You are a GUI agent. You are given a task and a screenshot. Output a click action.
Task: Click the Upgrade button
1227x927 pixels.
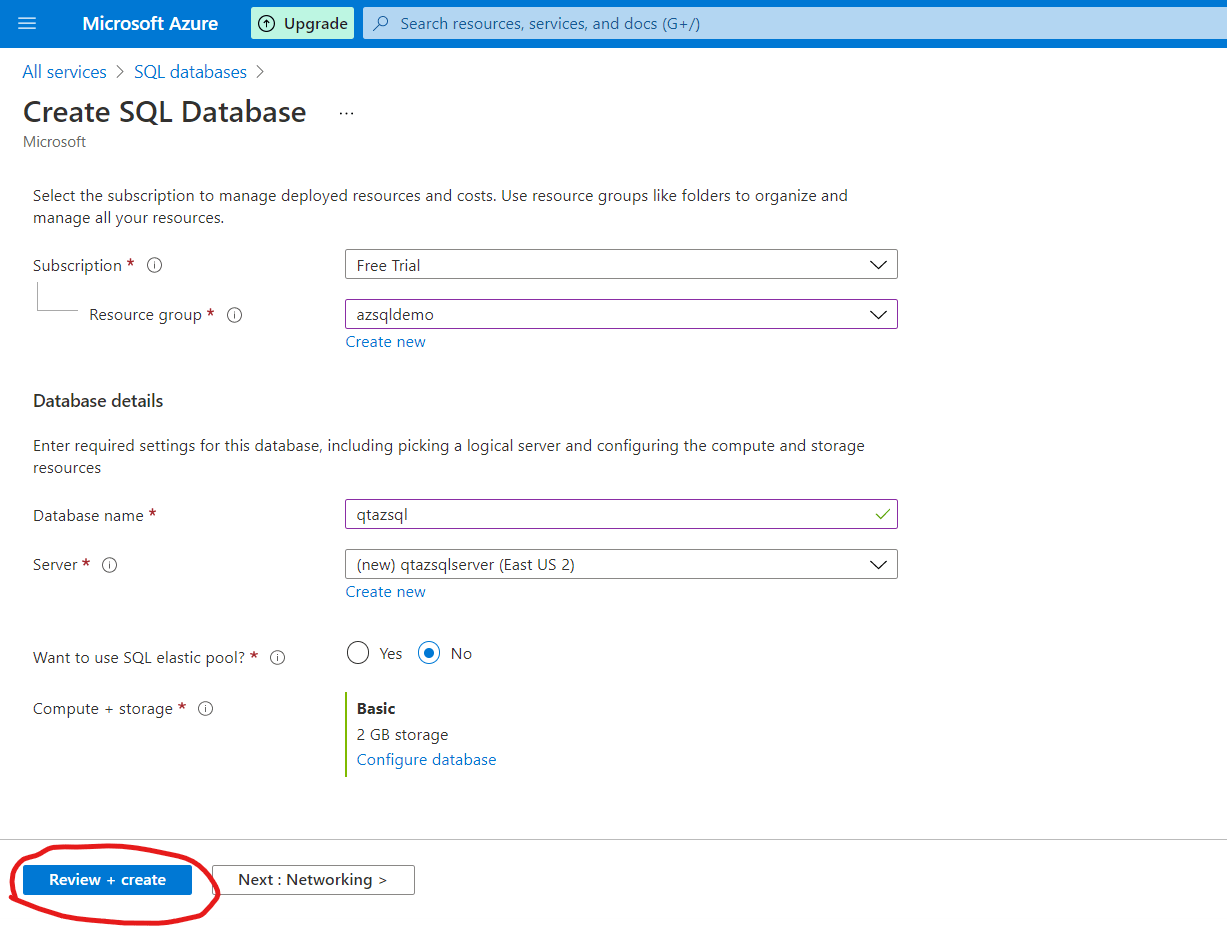point(302,23)
